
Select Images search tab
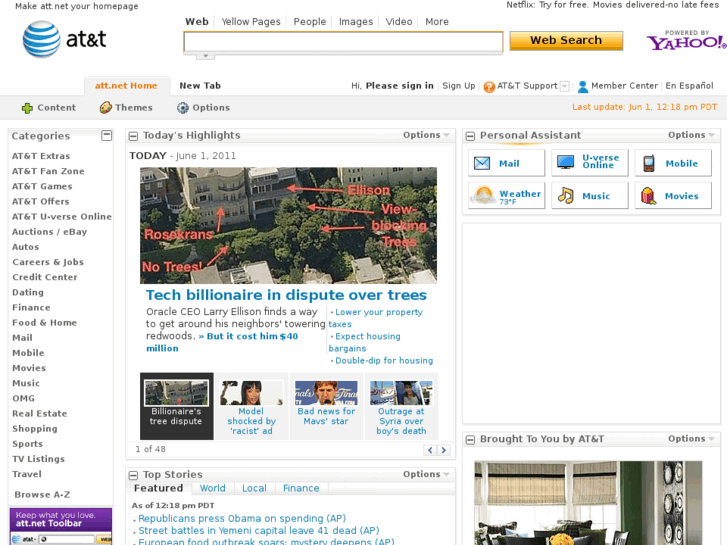[356, 22]
